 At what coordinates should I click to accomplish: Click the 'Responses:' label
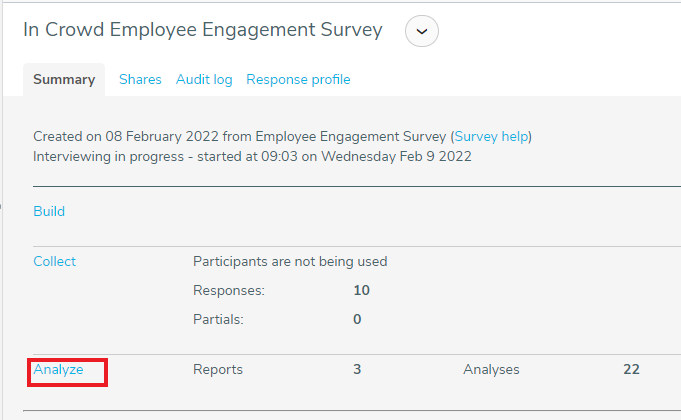click(229, 290)
